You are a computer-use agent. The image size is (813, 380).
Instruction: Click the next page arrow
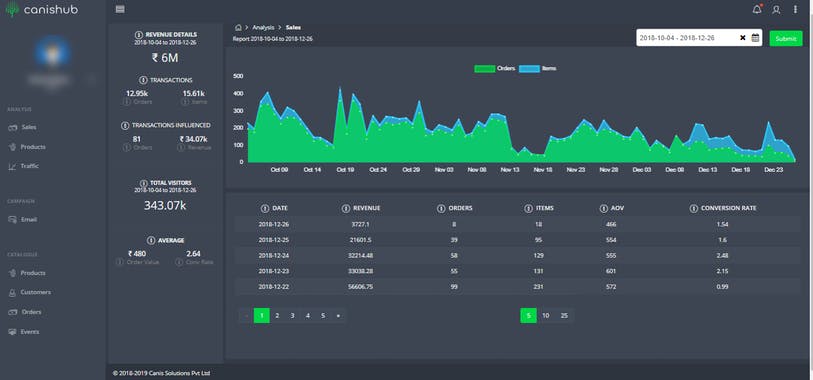pos(338,315)
